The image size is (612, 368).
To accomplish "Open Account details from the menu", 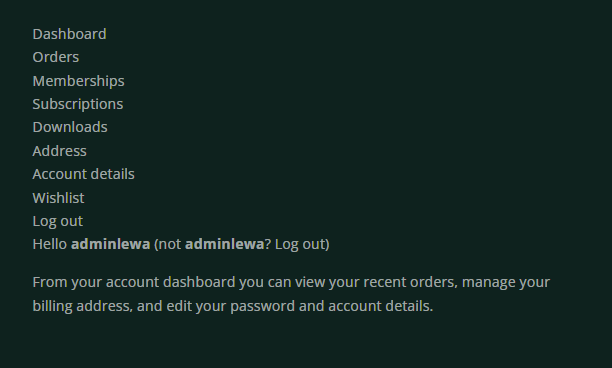I will [84, 174].
